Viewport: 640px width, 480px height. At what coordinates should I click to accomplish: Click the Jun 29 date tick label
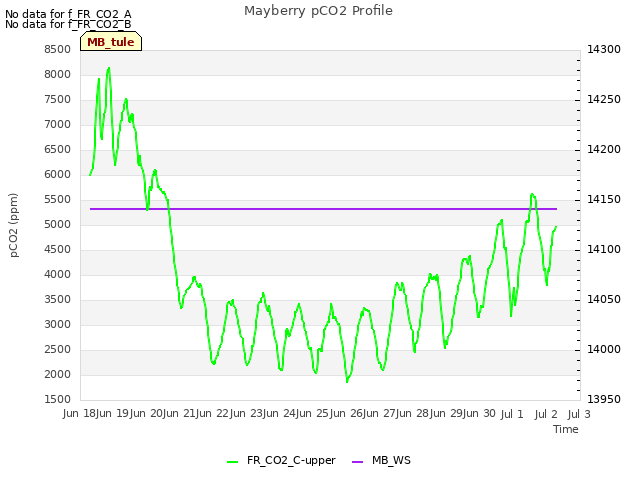(448, 414)
